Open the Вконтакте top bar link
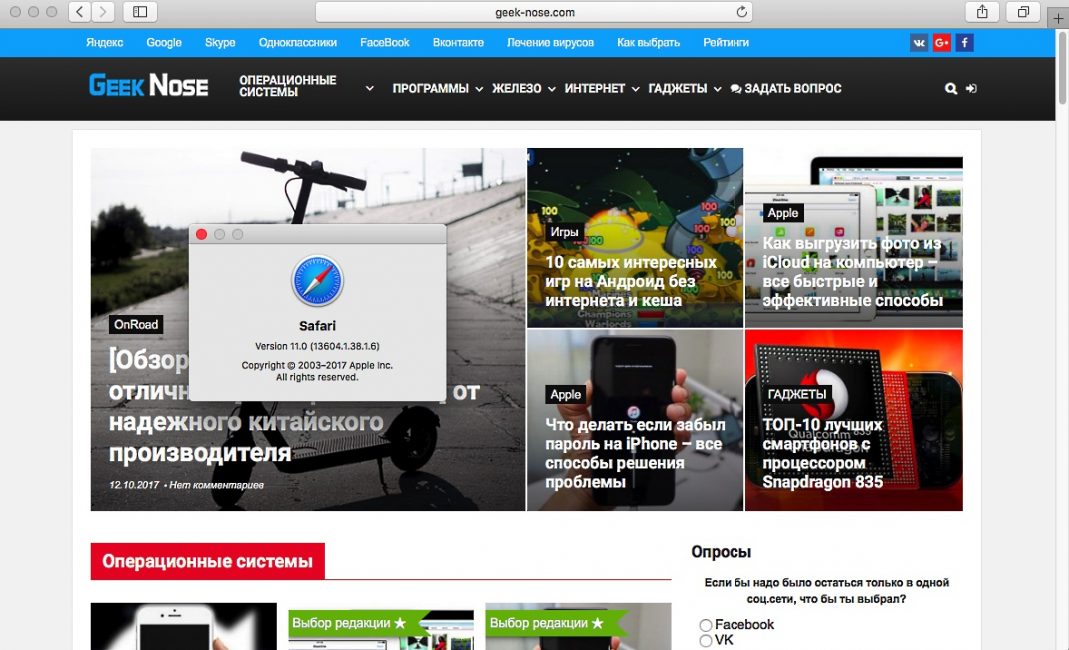1069x650 pixels. point(458,42)
